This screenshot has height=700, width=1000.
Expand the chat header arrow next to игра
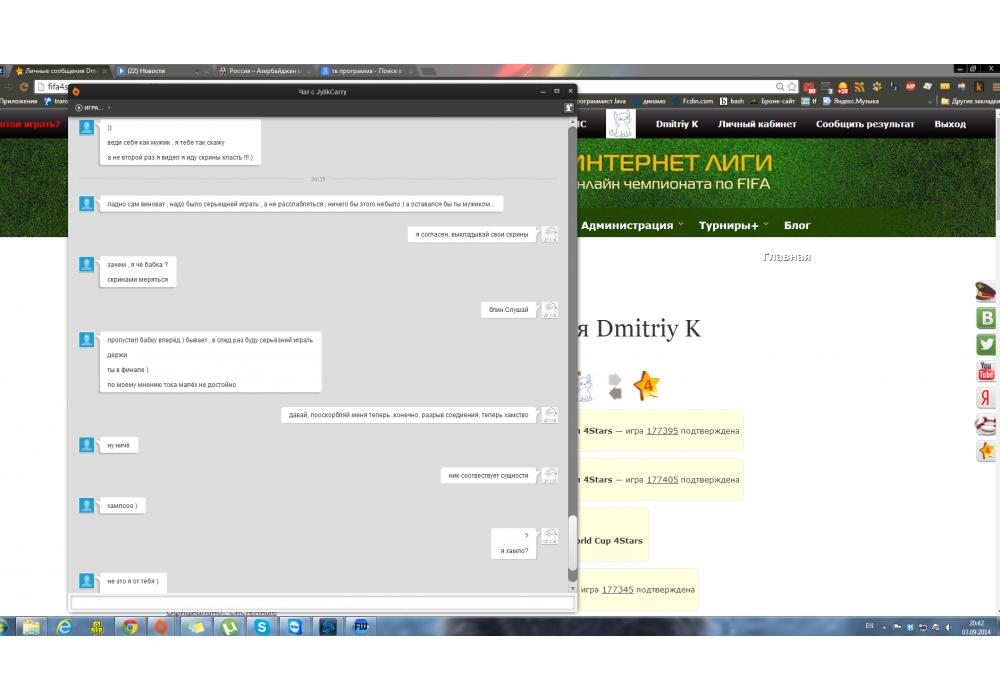coord(109,107)
